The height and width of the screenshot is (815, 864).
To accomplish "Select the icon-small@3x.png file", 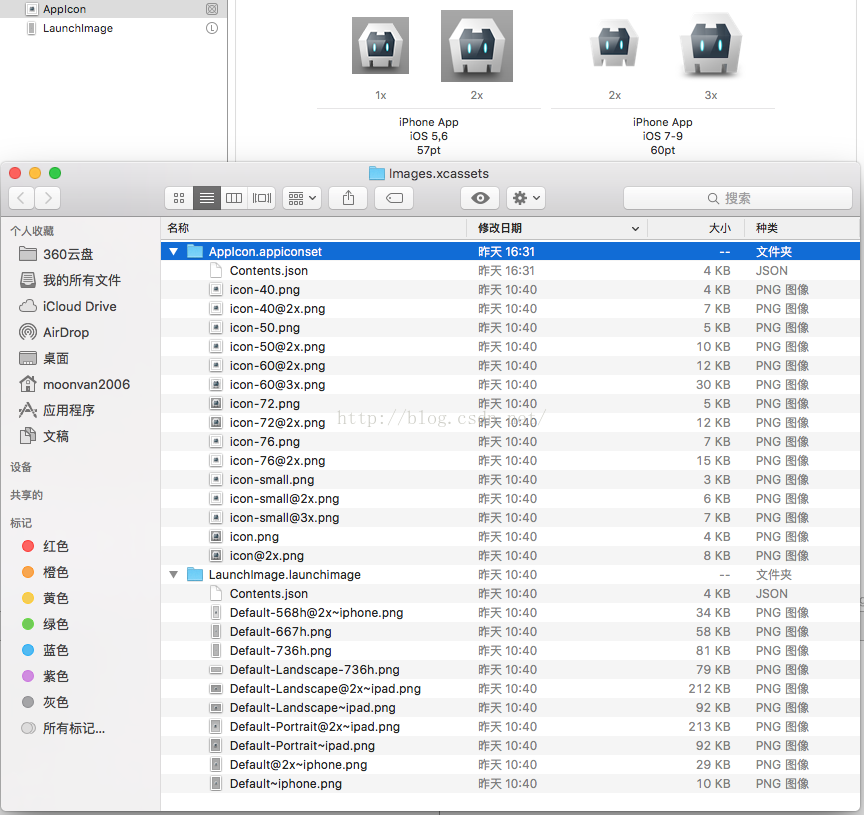I will click(510, 518).
